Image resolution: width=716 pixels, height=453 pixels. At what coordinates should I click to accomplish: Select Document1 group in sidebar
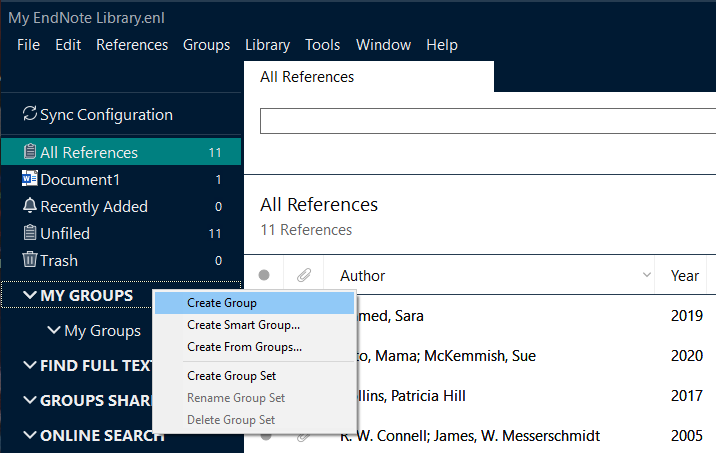[x=121, y=179]
